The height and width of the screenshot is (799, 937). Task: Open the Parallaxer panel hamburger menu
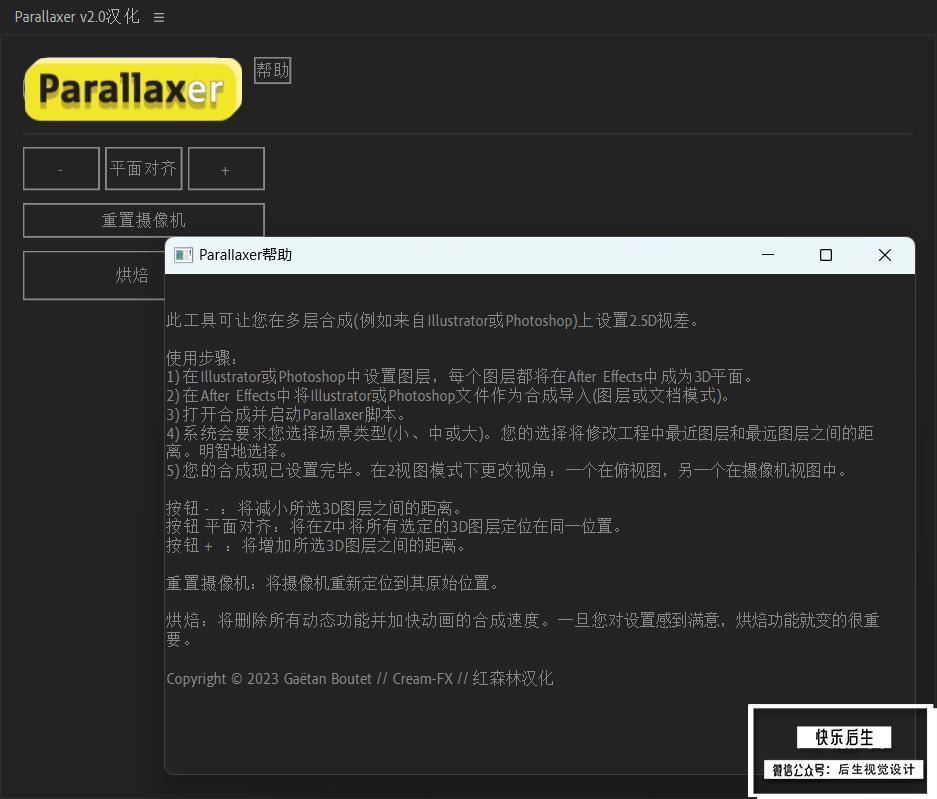pyautogui.click(x=158, y=17)
